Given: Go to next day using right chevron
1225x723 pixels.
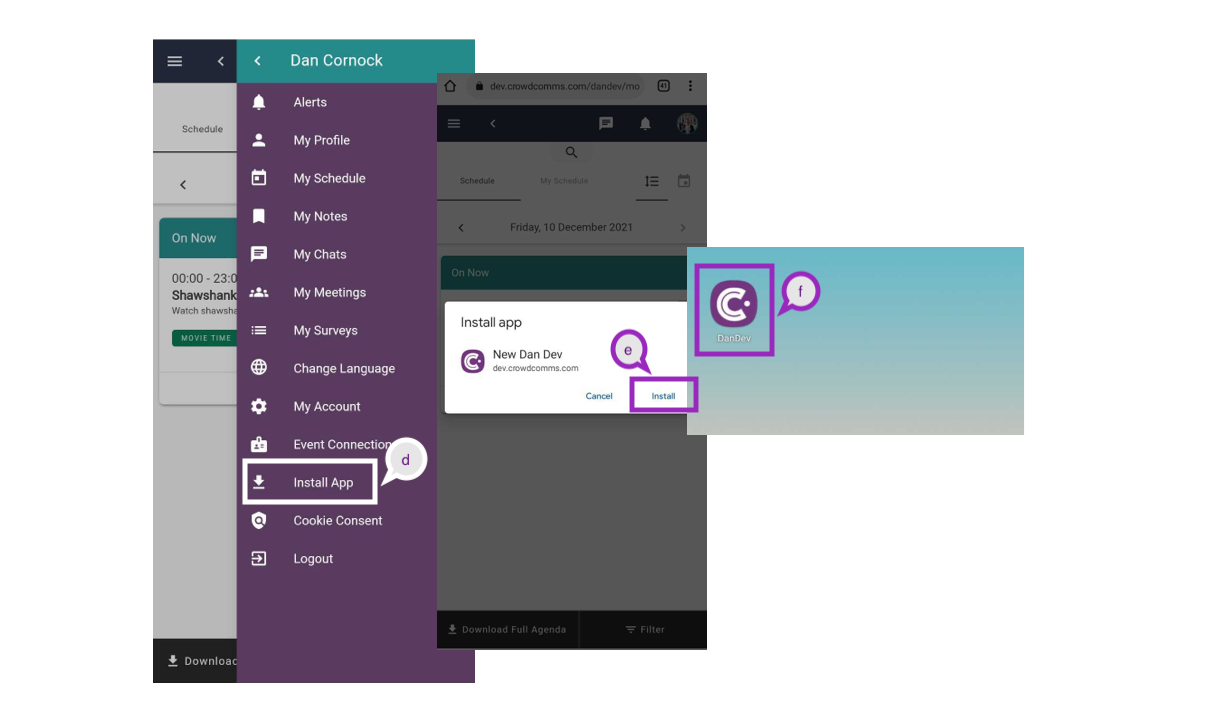Looking at the screenshot, I should click(x=683, y=228).
